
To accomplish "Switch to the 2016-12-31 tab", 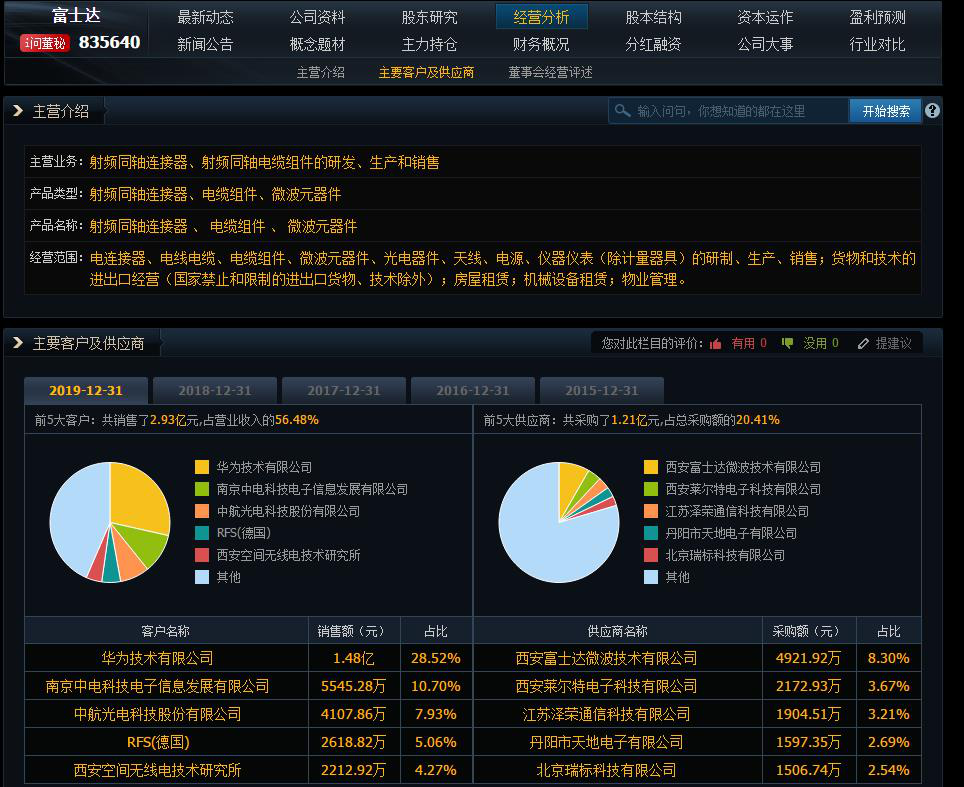I will tap(473, 390).
